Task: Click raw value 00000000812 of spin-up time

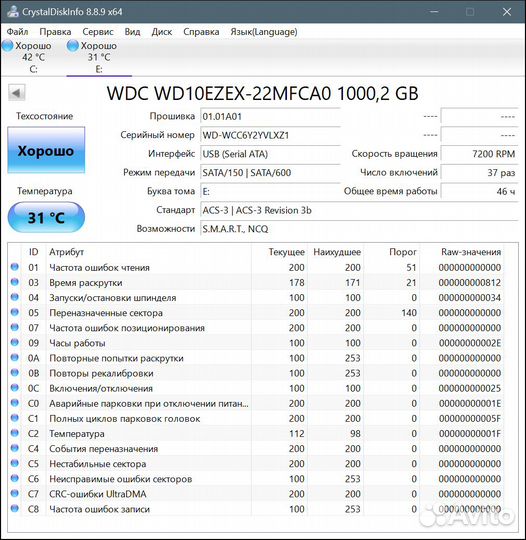Action: point(470,283)
